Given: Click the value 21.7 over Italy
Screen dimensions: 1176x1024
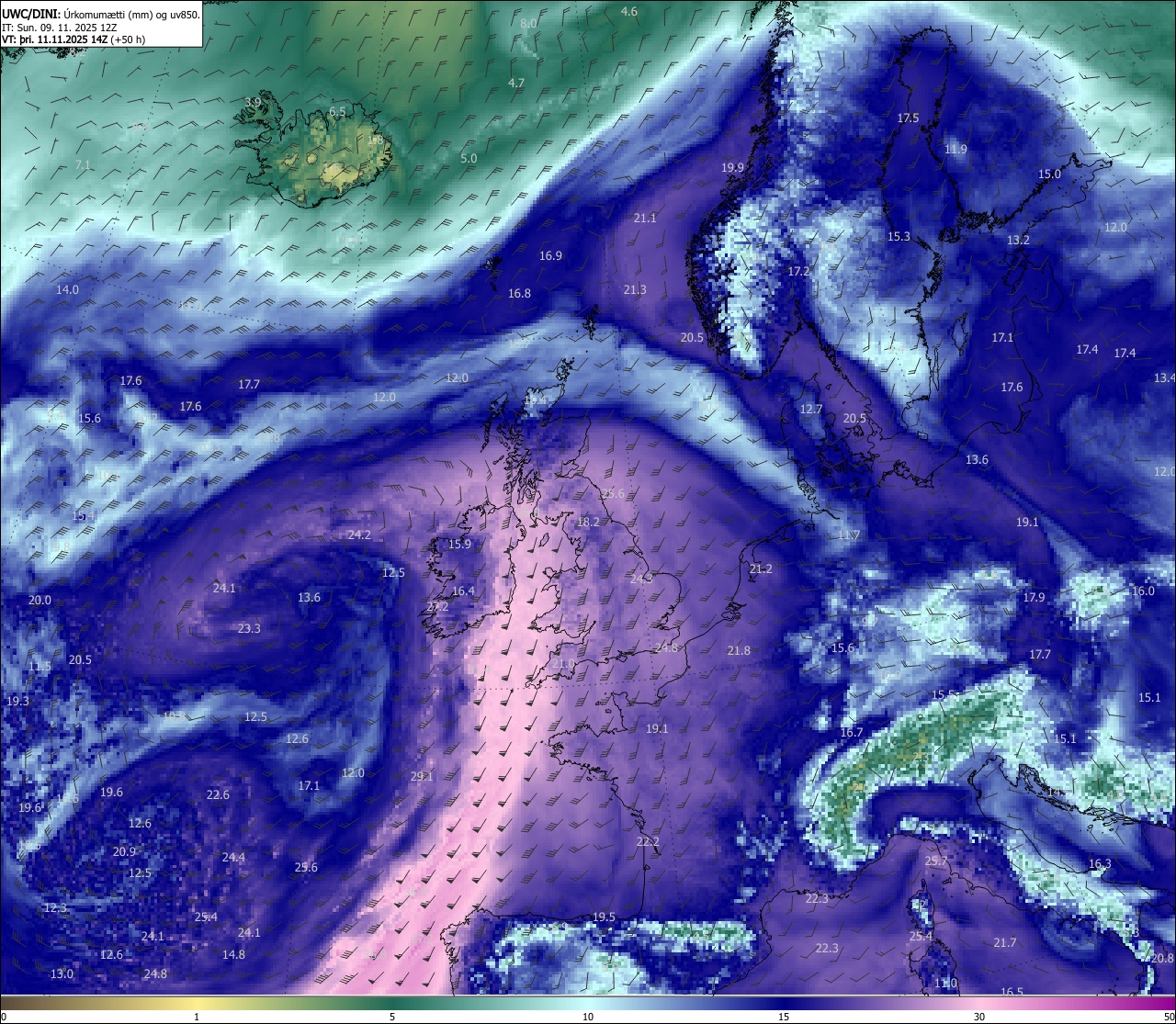Looking at the screenshot, I should 1005,942.
